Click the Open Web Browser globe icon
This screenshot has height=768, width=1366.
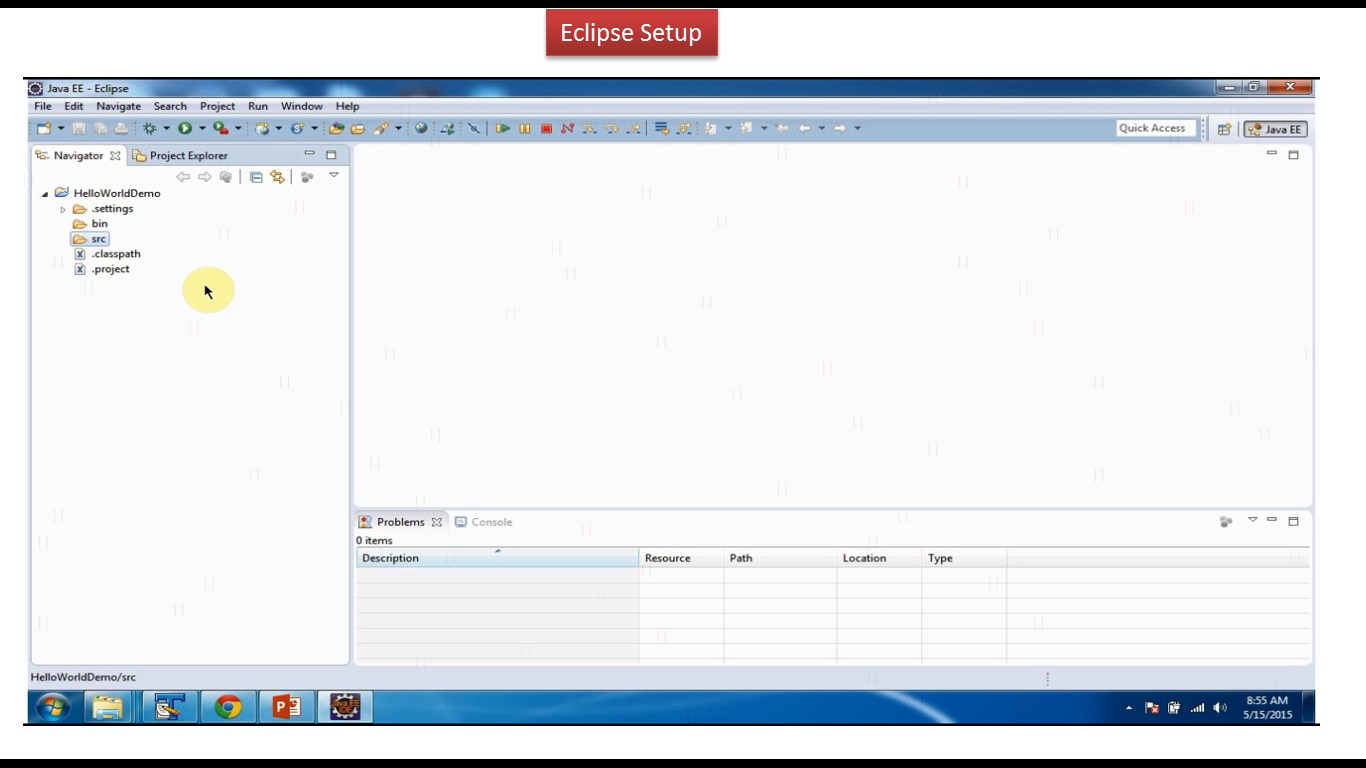pyautogui.click(x=421, y=128)
